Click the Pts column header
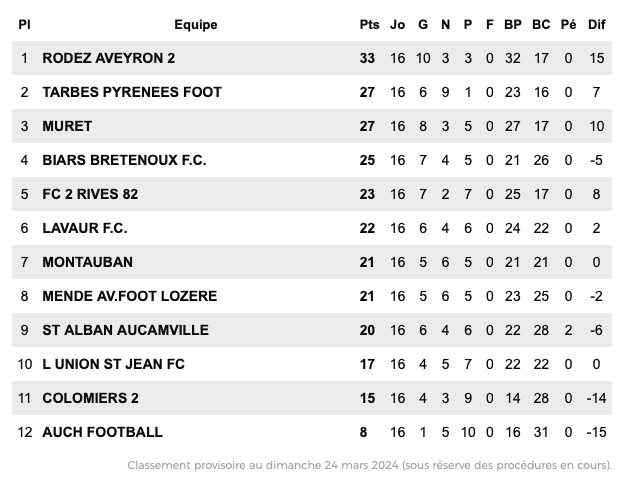This screenshot has width=633, height=490. tap(369, 24)
